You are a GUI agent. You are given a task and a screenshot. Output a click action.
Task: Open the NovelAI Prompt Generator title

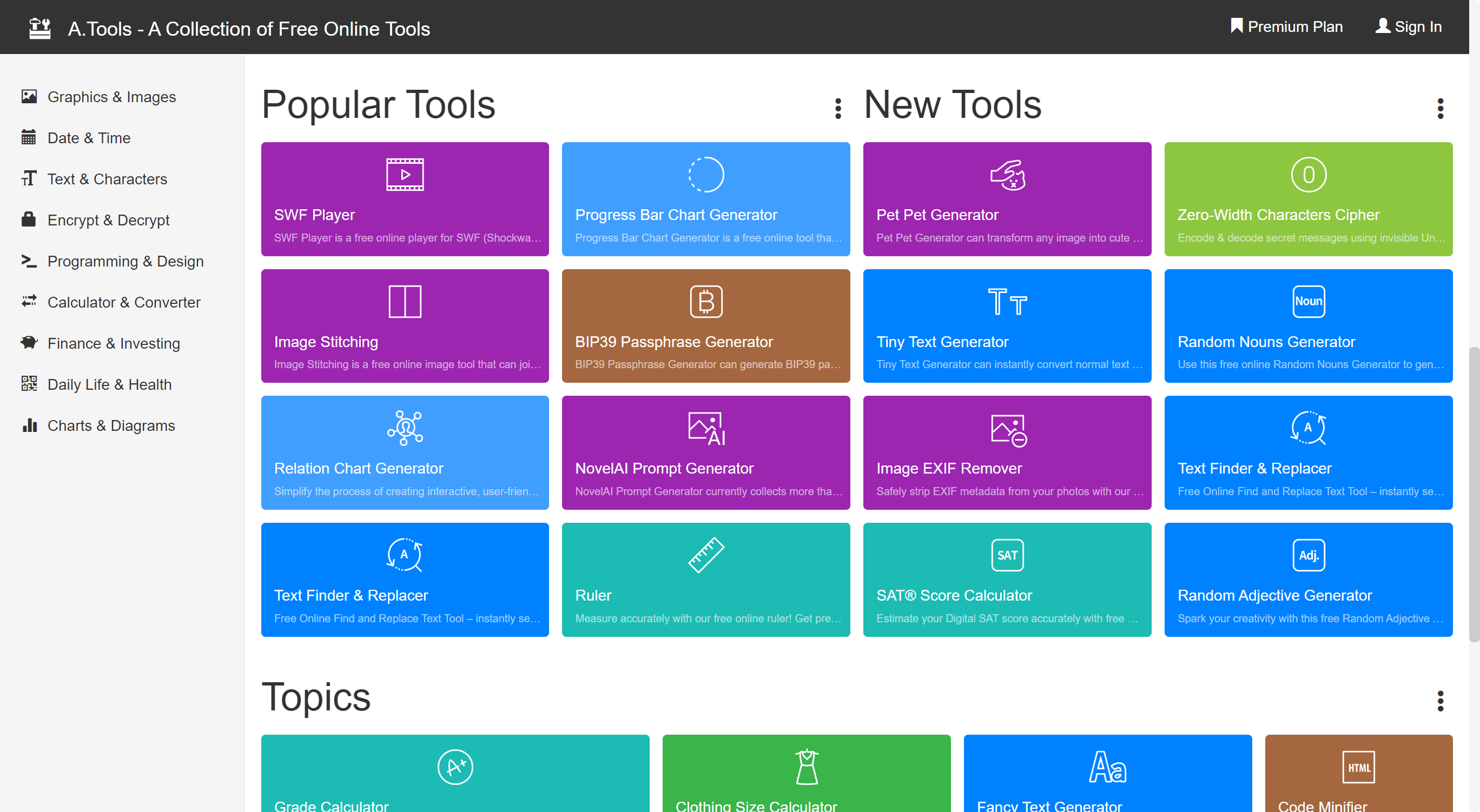664,468
